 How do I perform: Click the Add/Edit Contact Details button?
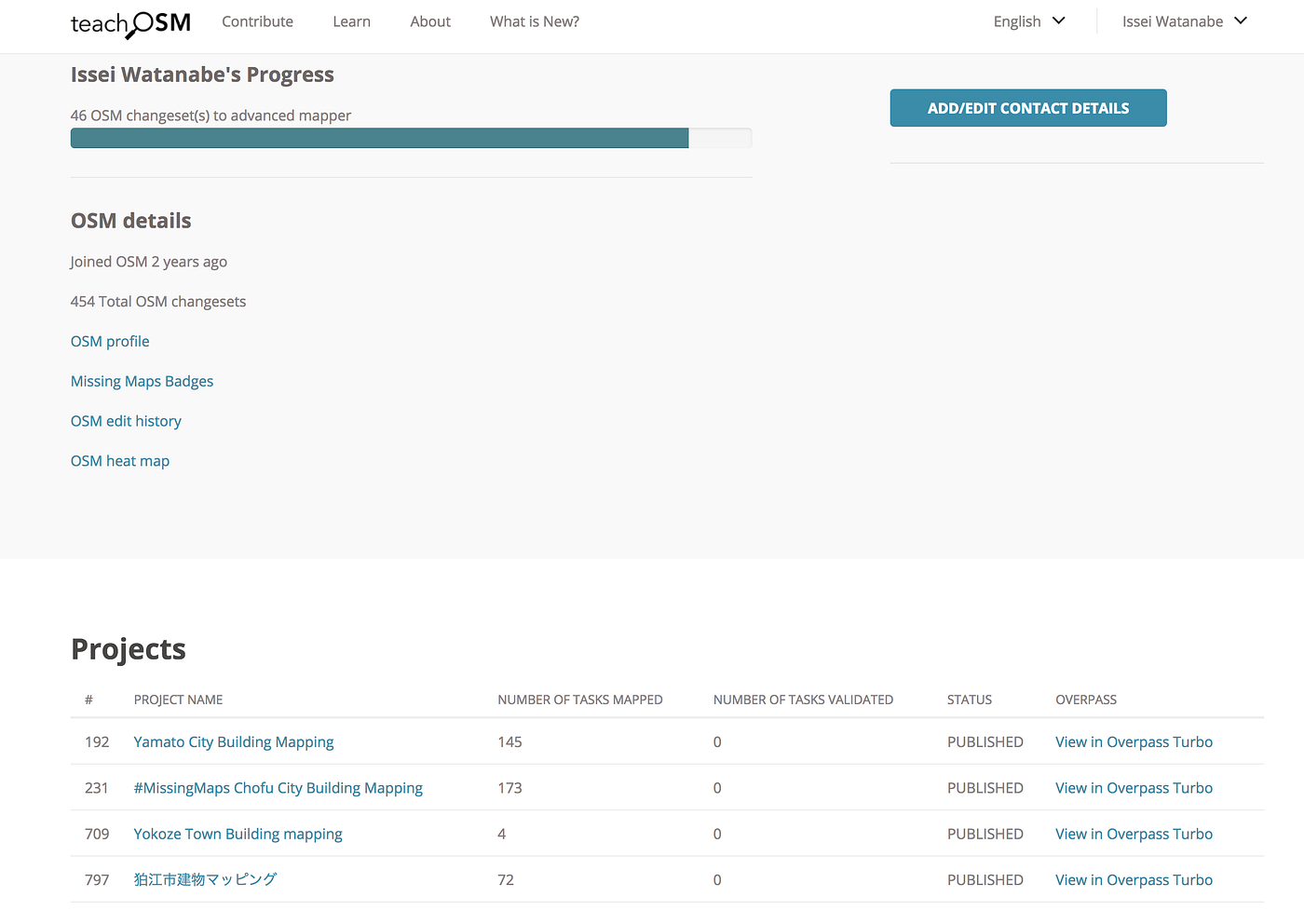coord(1028,108)
